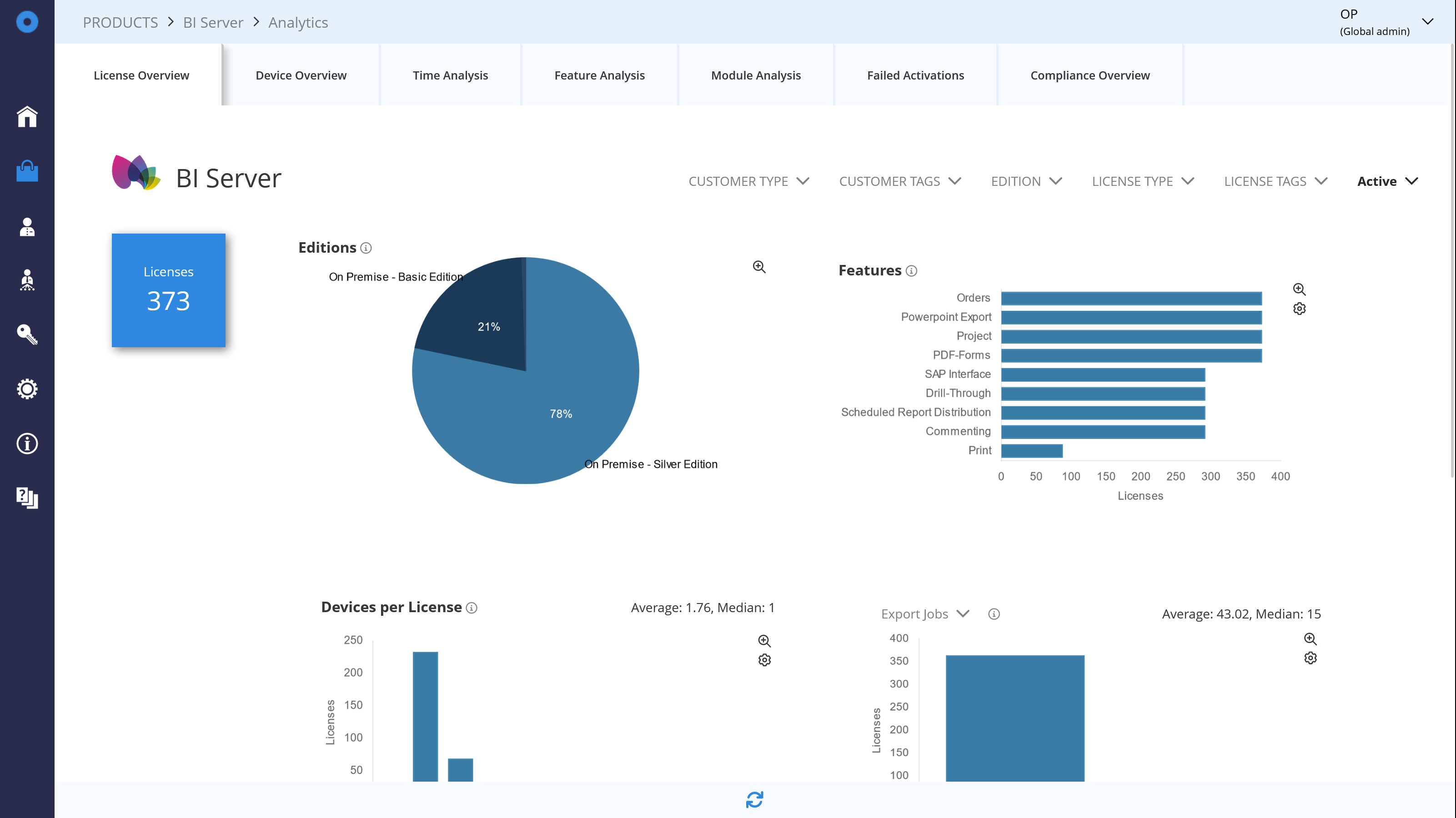
Task: Open the help documents icon in sidebar
Action: click(x=27, y=498)
